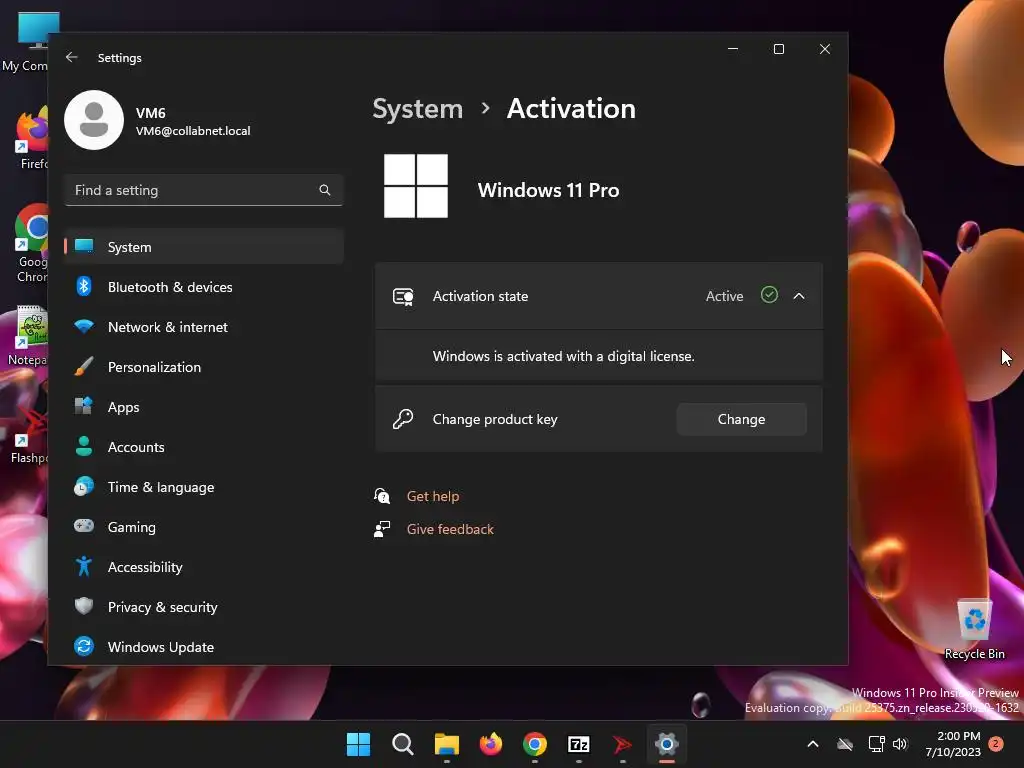Click the Windows Update sync icon

click(x=84, y=646)
